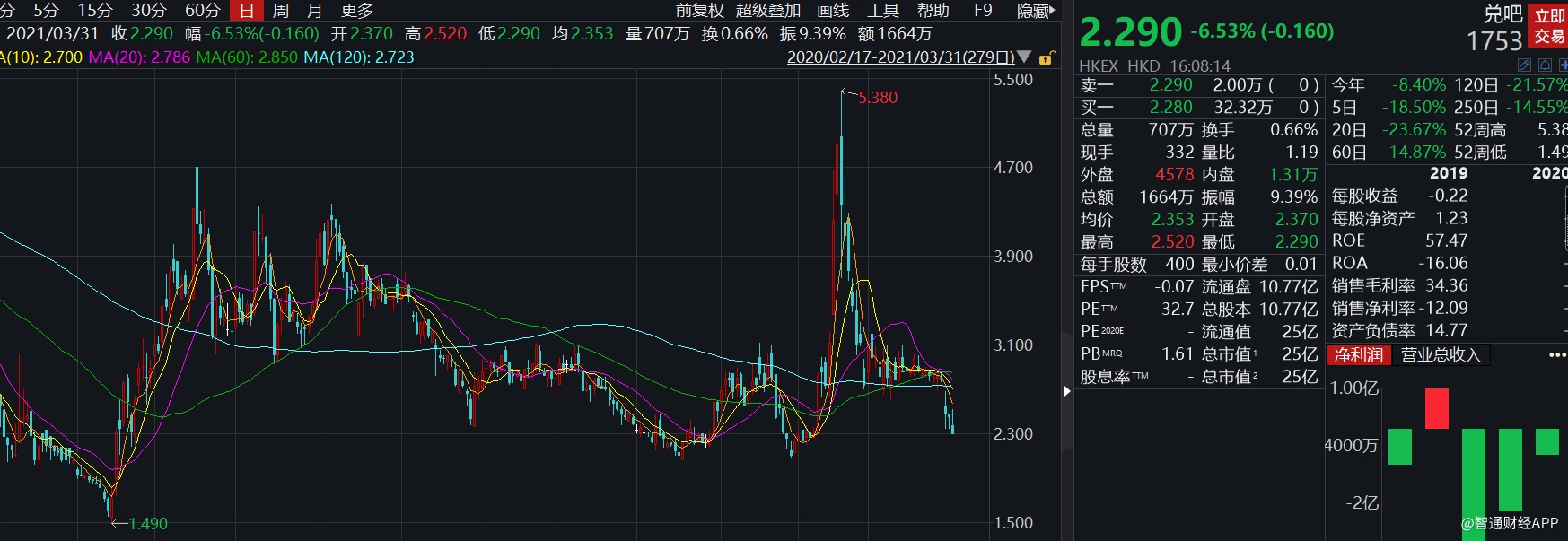Screen dimensions: 1568x541
Task: Click the white side-panel collapse arrow
Action: click(x=1067, y=391)
